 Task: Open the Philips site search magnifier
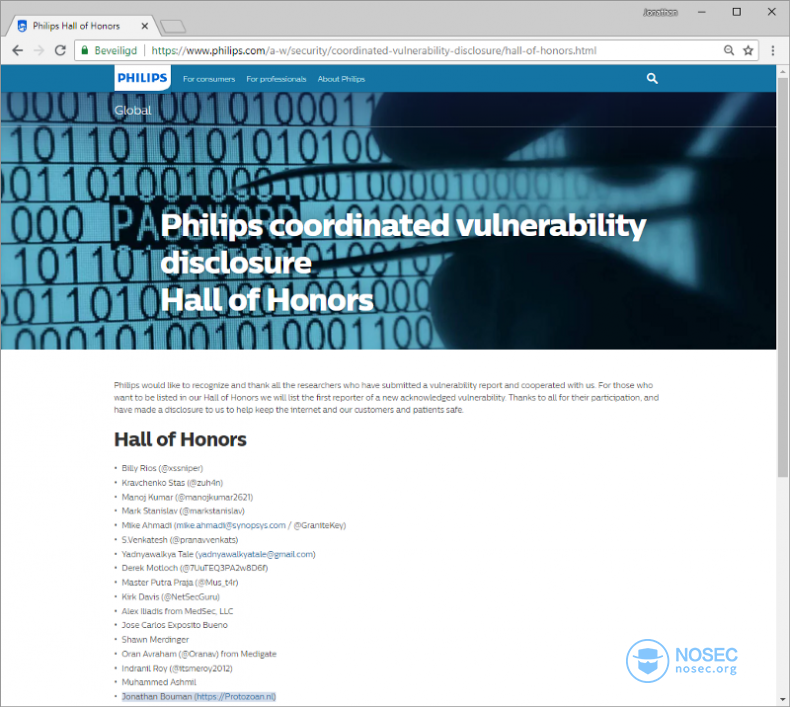pyautogui.click(x=652, y=79)
